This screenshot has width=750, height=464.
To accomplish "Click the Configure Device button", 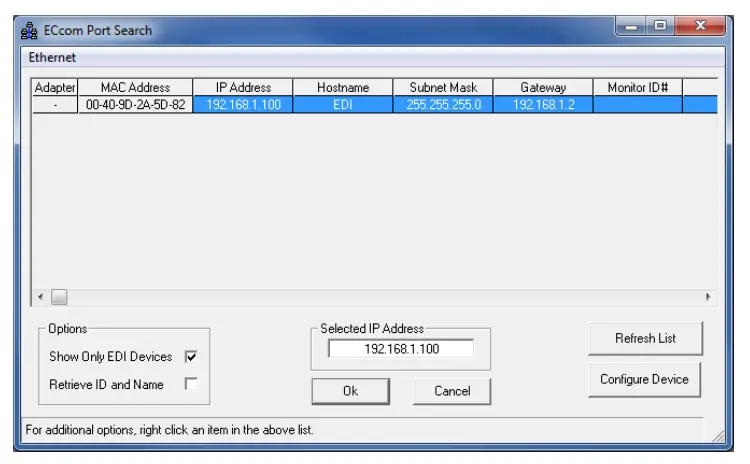I will (644, 379).
